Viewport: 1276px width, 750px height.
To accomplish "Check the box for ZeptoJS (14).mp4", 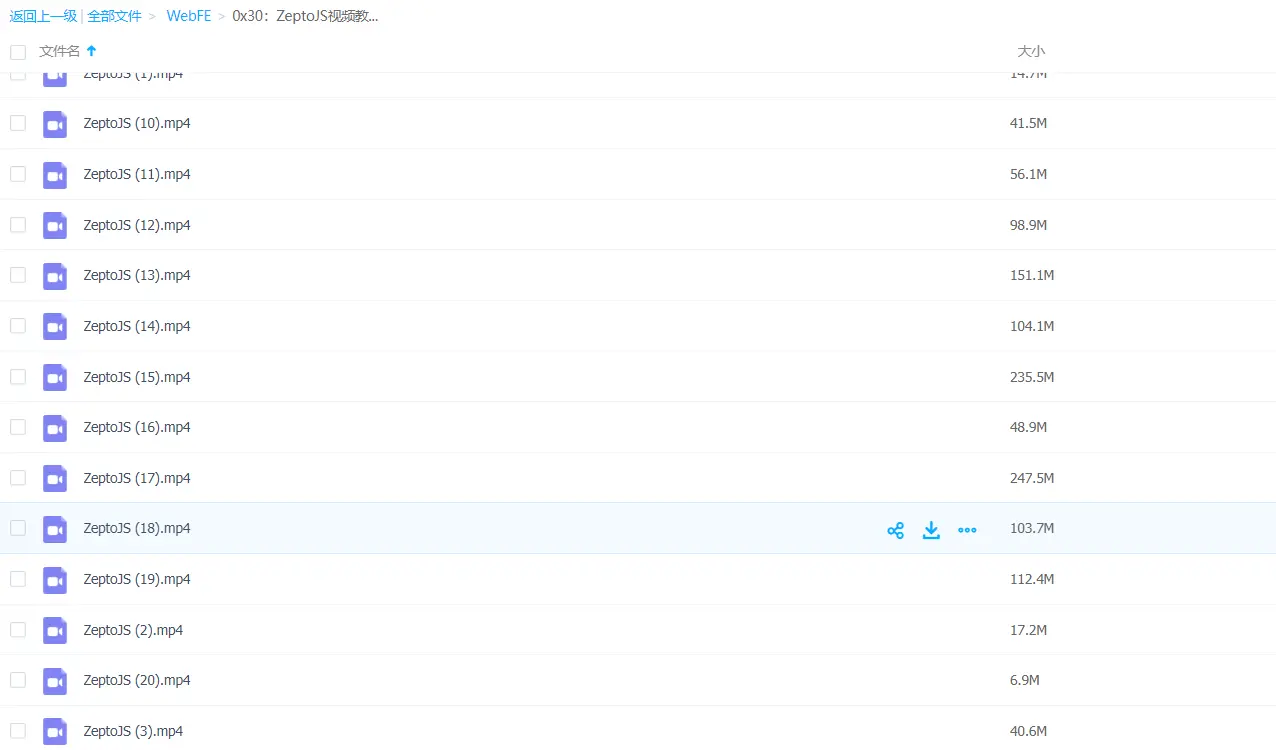I will tap(18, 326).
